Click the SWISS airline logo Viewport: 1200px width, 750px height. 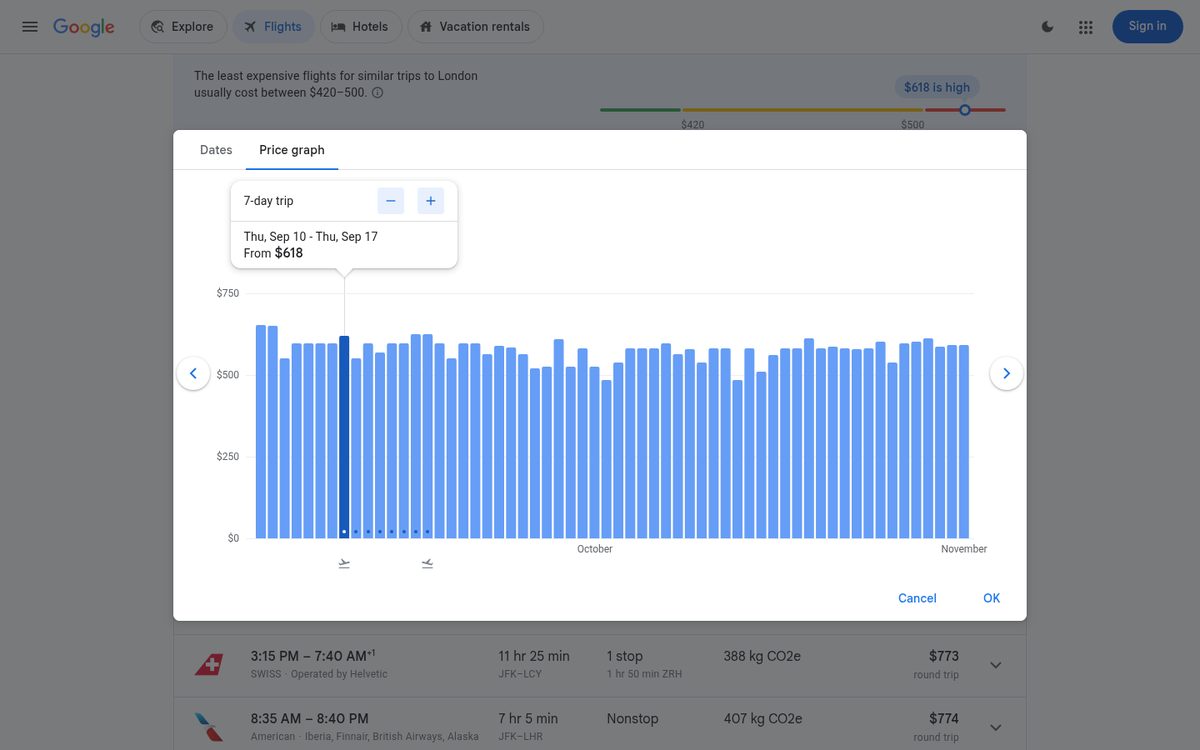pos(208,665)
